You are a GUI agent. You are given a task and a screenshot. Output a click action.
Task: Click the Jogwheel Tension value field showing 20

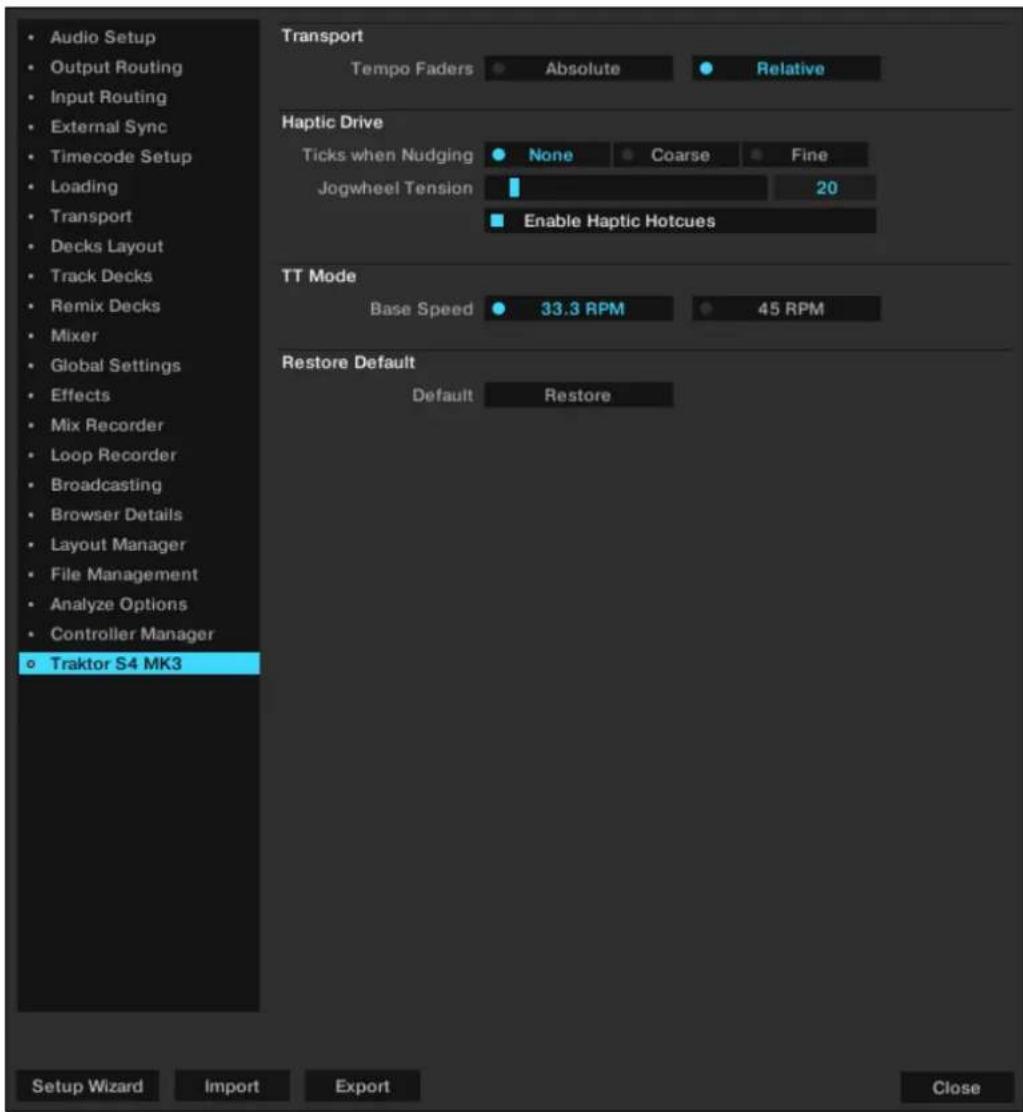[825, 188]
